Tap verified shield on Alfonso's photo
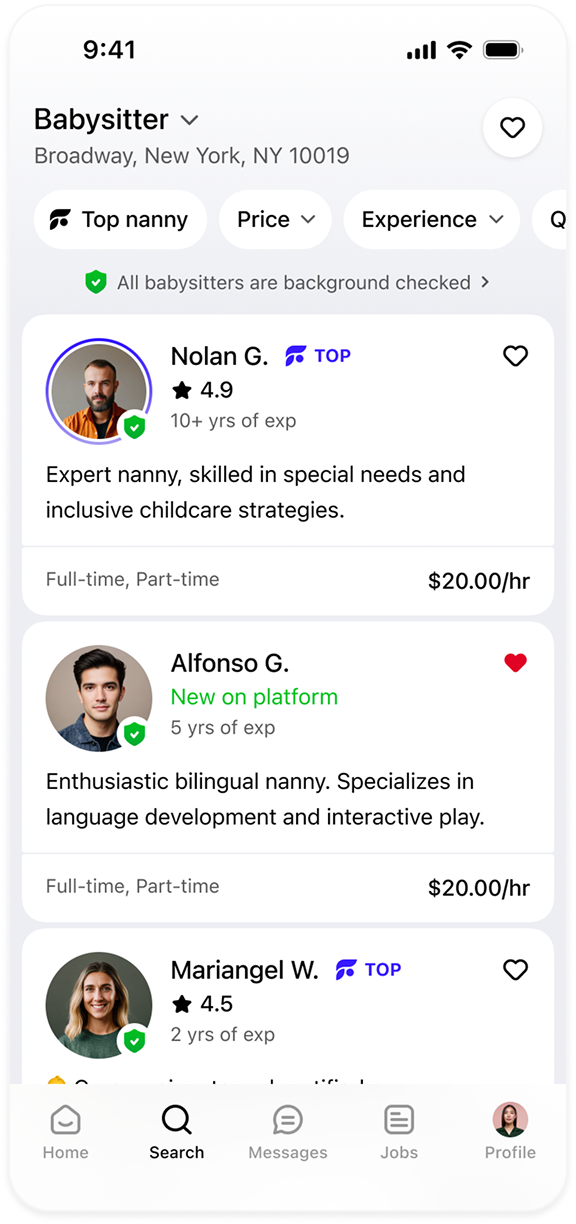576x1224 pixels. click(x=134, y=734)
